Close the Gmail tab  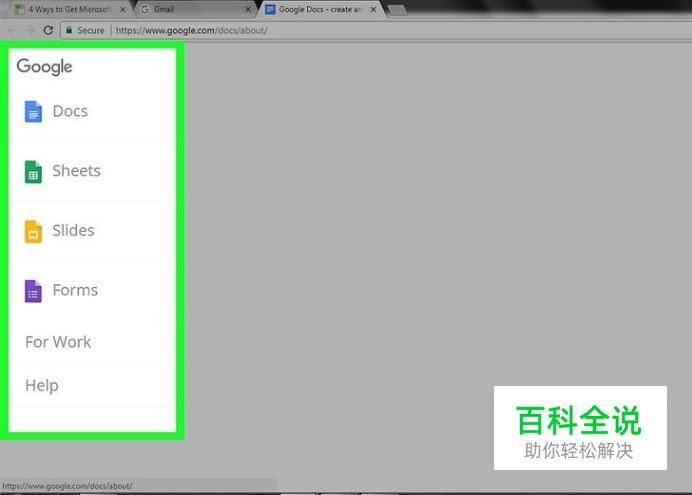coord(248,9)
